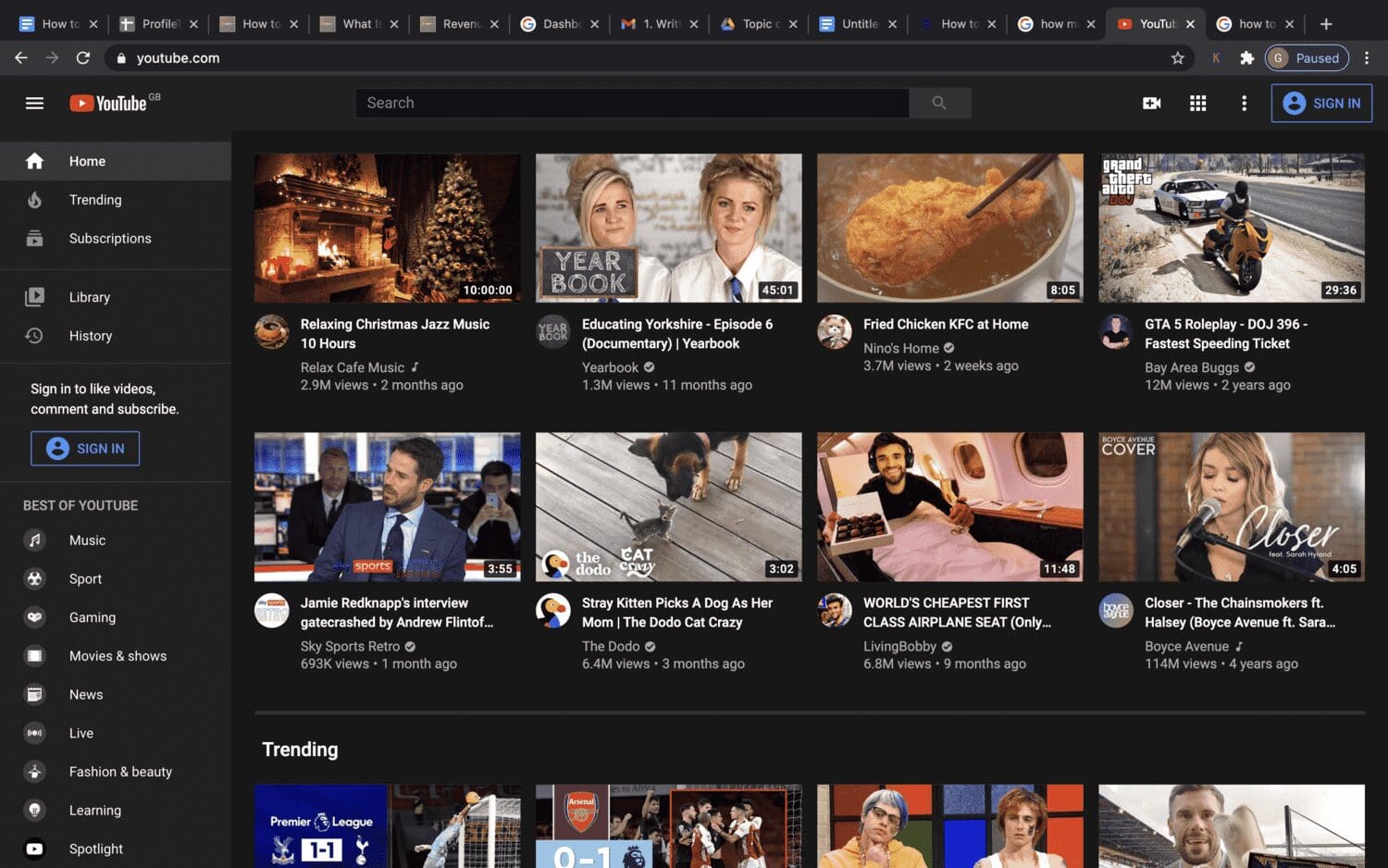Click the Trending flame icon
The width and height of the screenshot is (1388, 868).
(x=34, y=200)
